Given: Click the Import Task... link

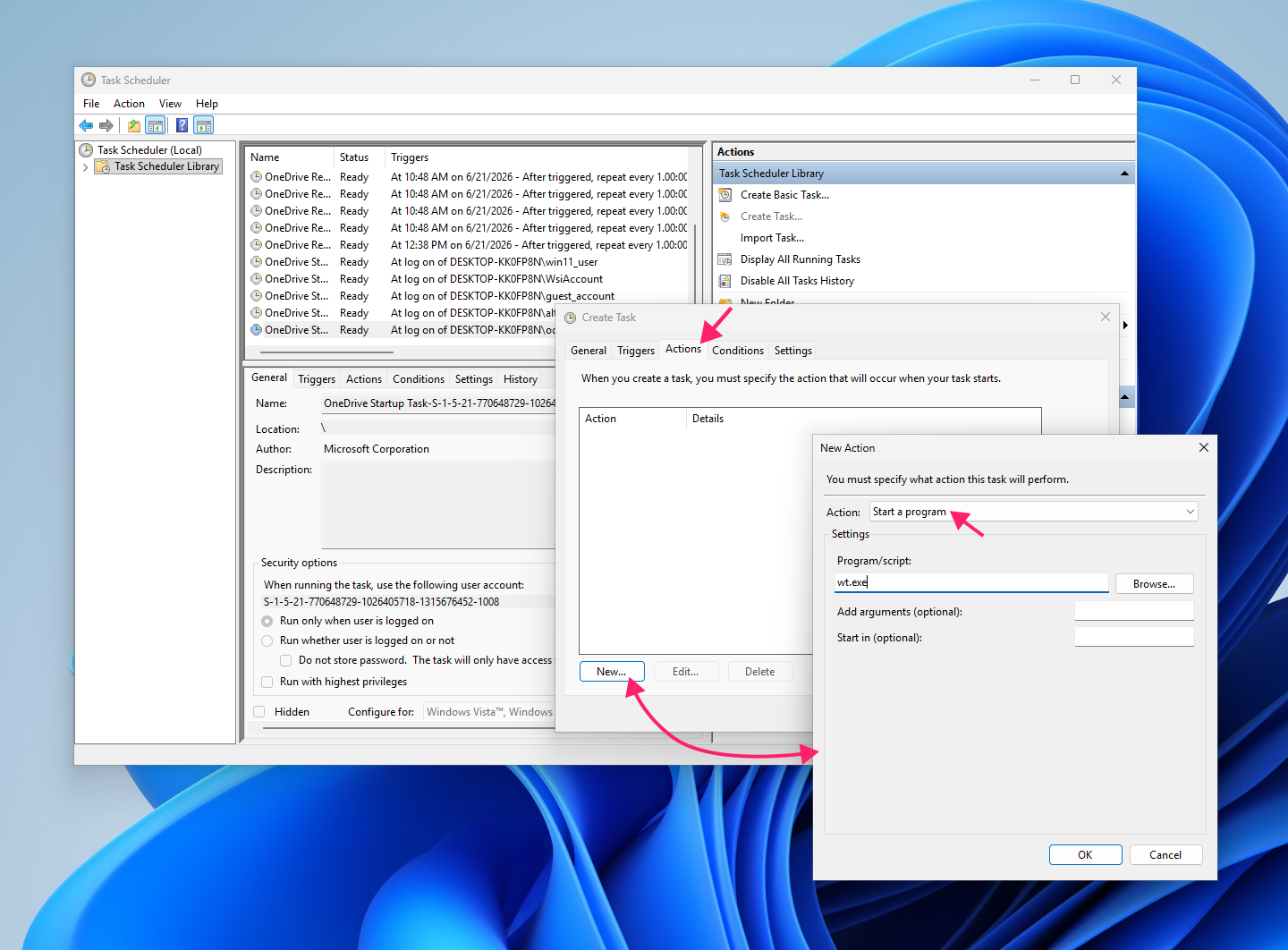Looking at the screenshot, I should pos(772,238).
